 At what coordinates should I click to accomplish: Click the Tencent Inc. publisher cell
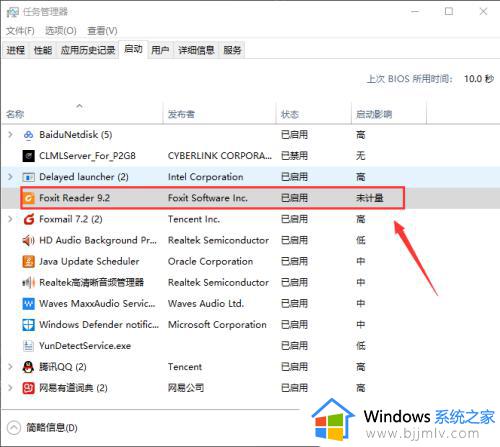[194, 219]
